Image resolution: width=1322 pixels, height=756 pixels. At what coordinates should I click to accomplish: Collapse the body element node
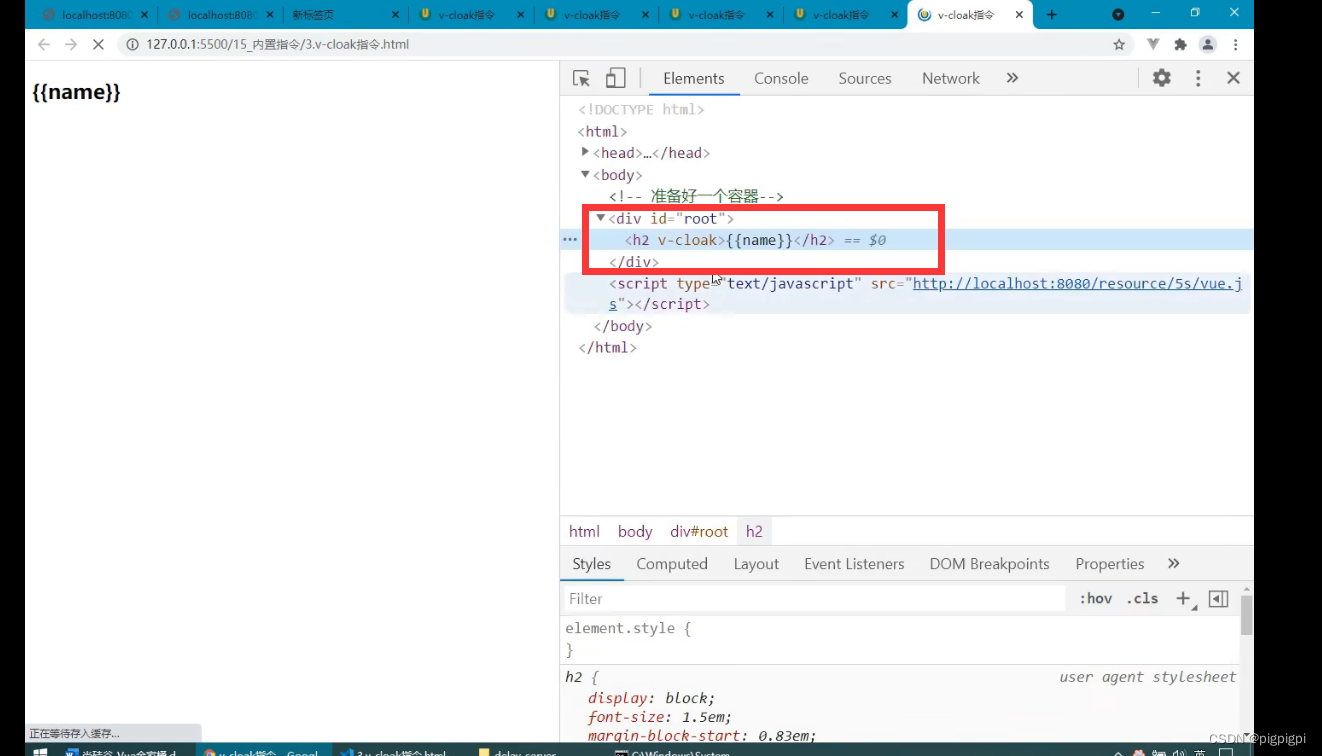586,174
